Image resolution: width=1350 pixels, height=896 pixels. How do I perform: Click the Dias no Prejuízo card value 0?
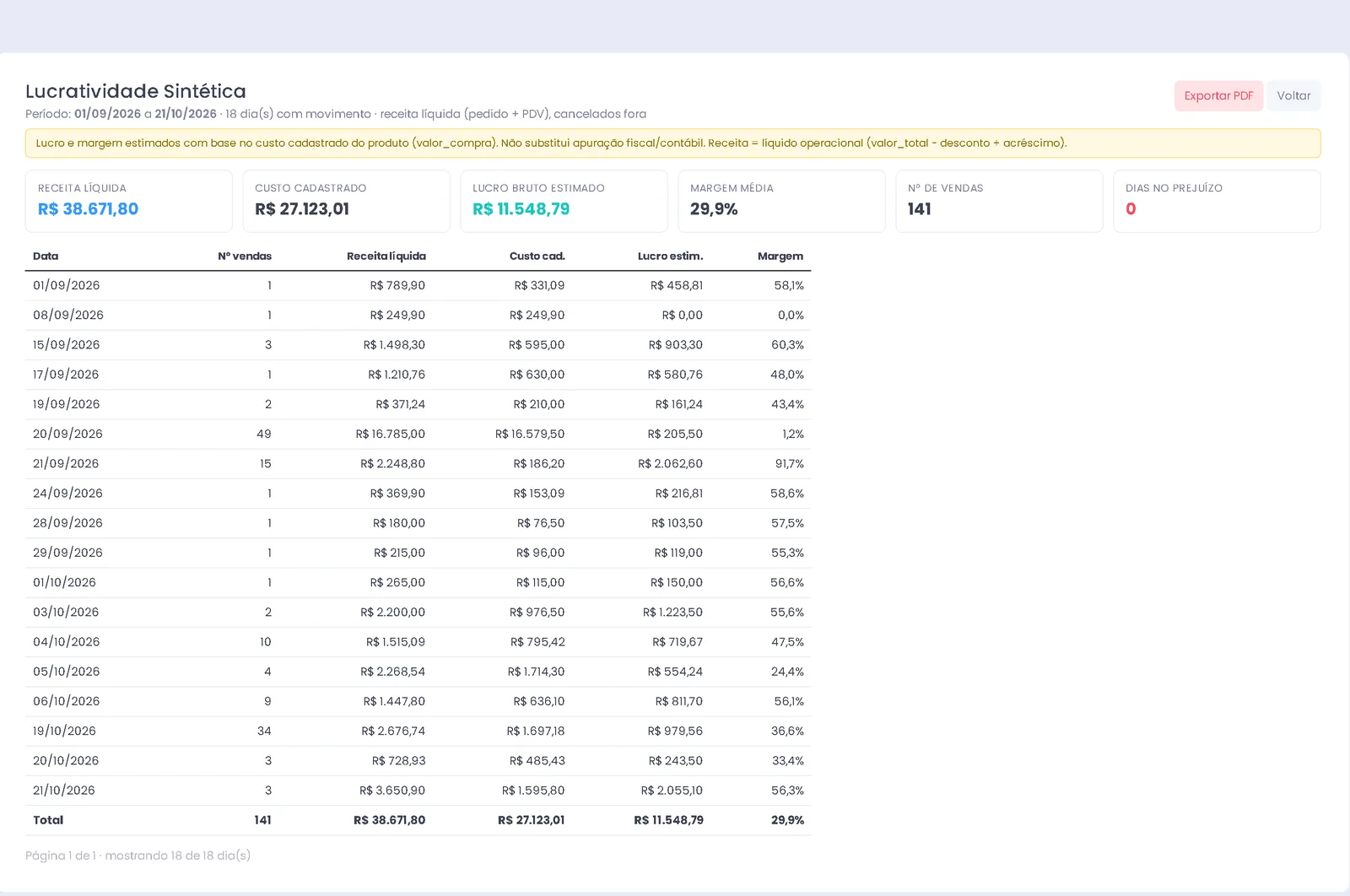1131,209
